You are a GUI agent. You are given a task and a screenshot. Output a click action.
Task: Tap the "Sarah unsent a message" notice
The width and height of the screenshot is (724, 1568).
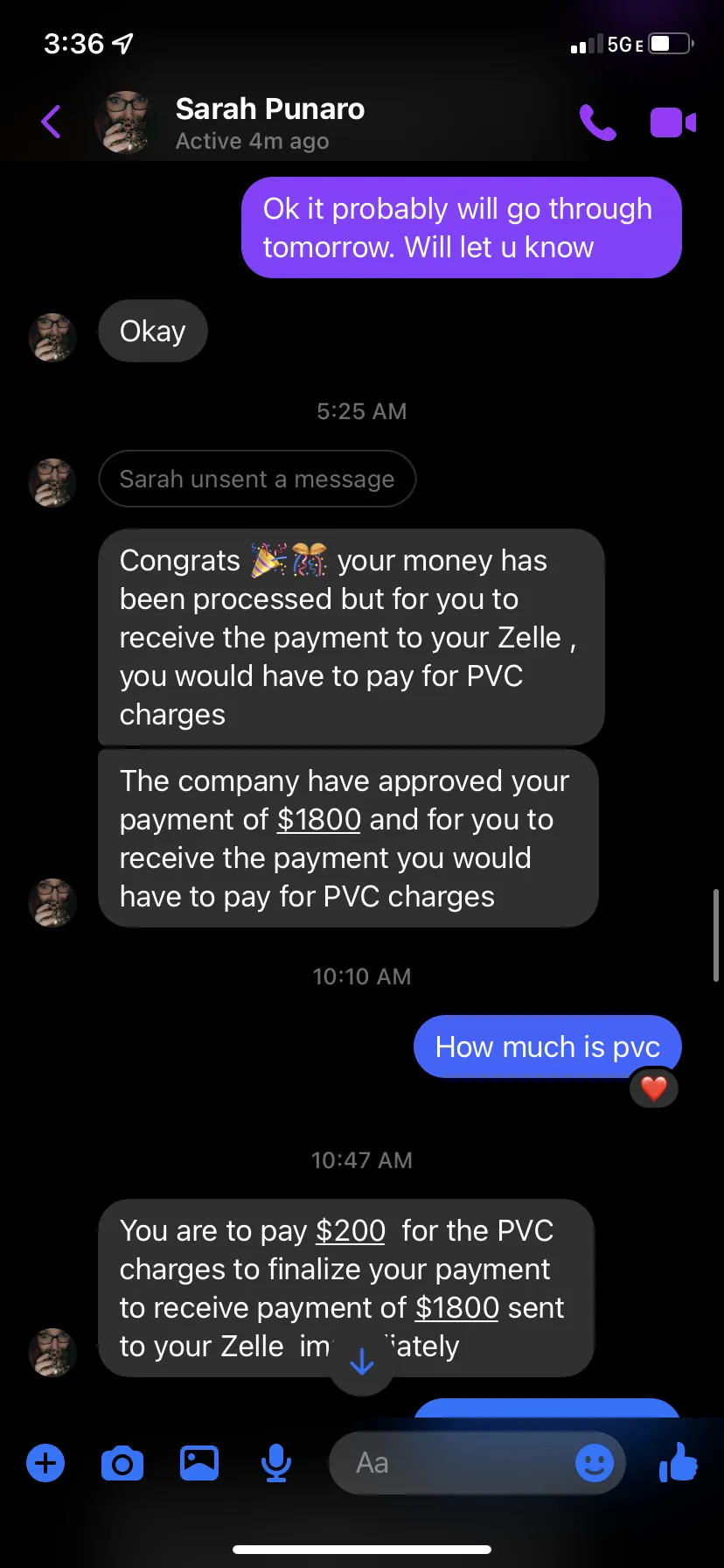(257, 479)
